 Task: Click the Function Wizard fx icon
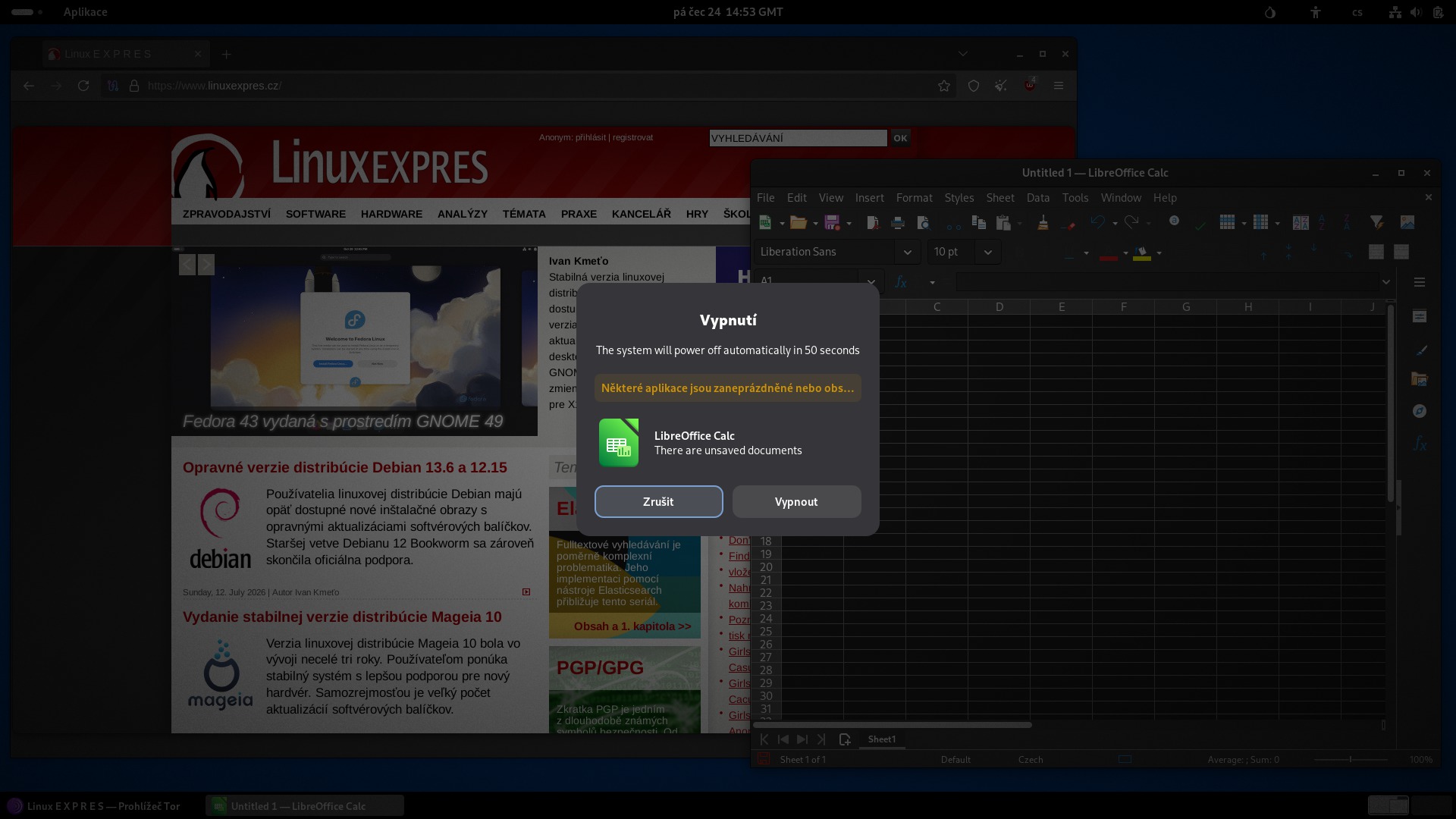pos(901,282)
